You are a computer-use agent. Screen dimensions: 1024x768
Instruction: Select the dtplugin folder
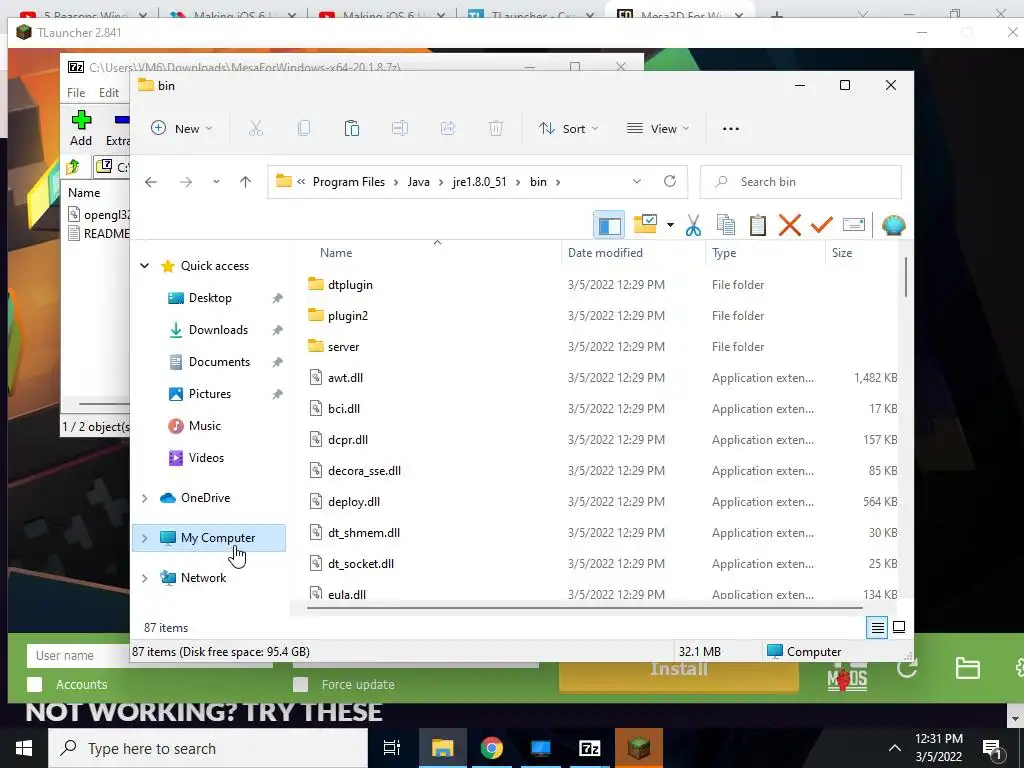[x=350, y=285]
